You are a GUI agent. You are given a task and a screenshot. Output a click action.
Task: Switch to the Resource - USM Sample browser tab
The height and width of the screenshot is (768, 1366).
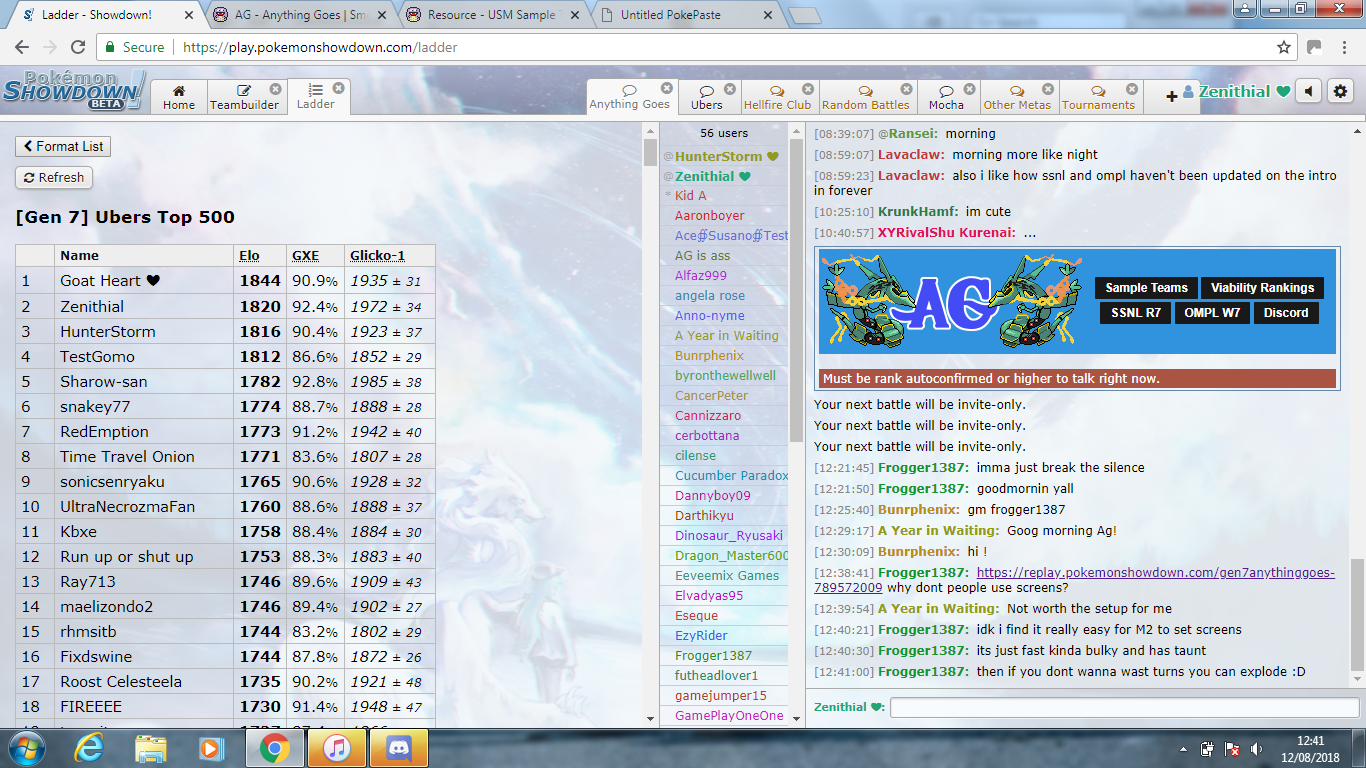coord(493,15)
